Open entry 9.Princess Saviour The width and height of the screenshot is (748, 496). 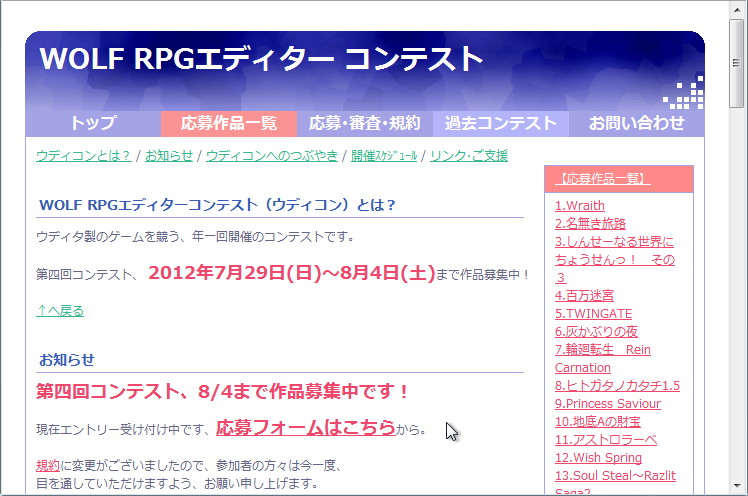click(x=608, y=403)
